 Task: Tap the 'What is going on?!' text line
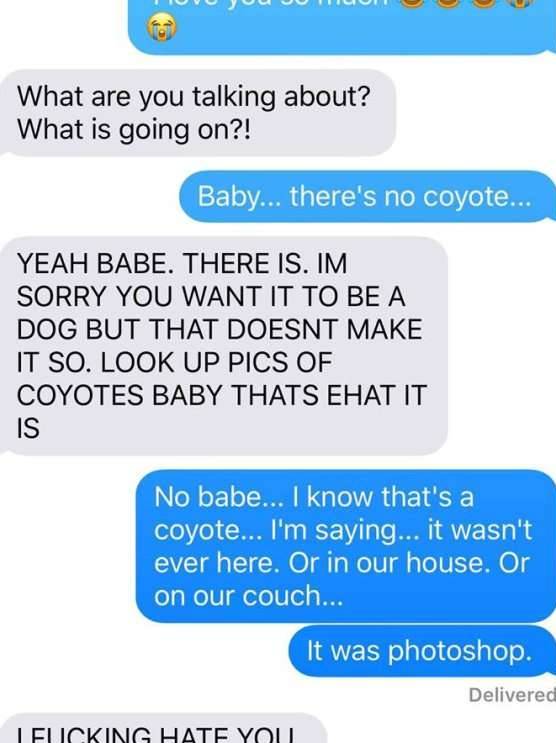(x=133, y=129)
